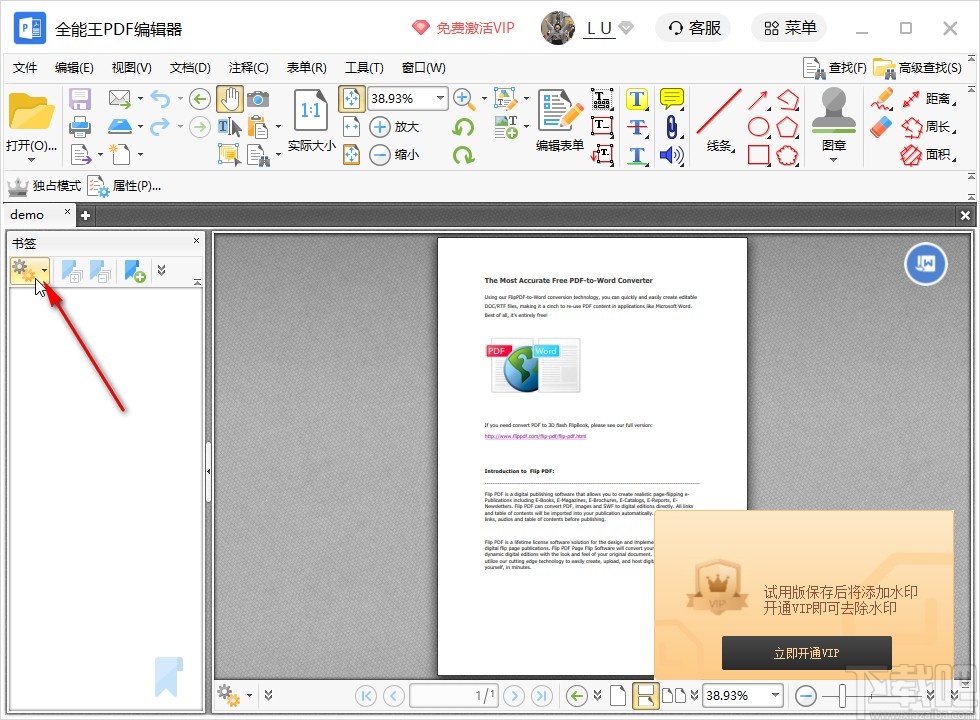Rotate page counterclockwise with the green arrow
980x720 pixels.
463,127
